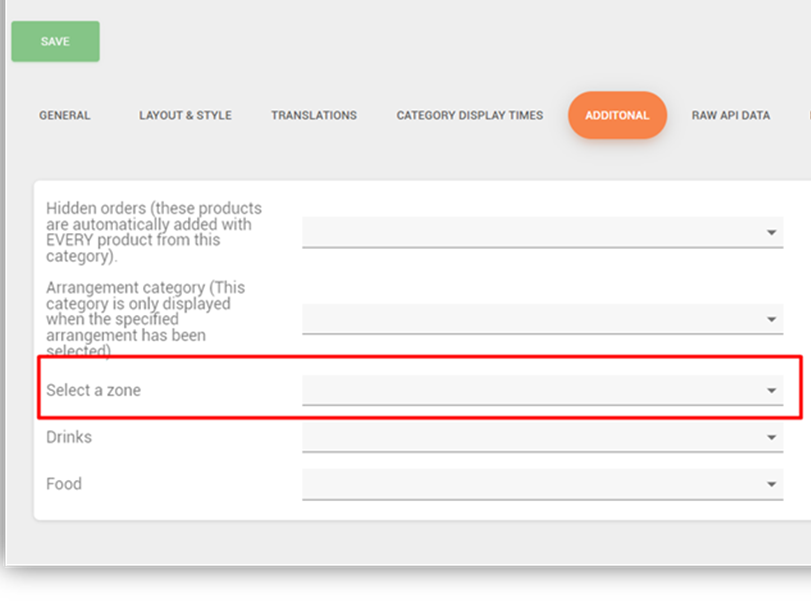
Task: Click the Drinks dropdown arrow
Action: point(772,437)
